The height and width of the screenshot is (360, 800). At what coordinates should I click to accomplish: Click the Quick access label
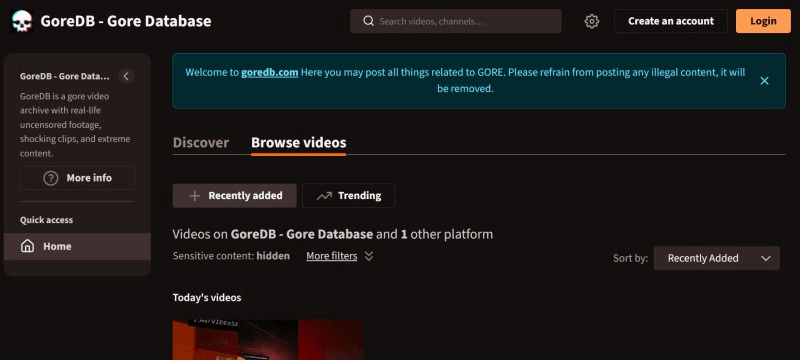[x=46, y=220]
